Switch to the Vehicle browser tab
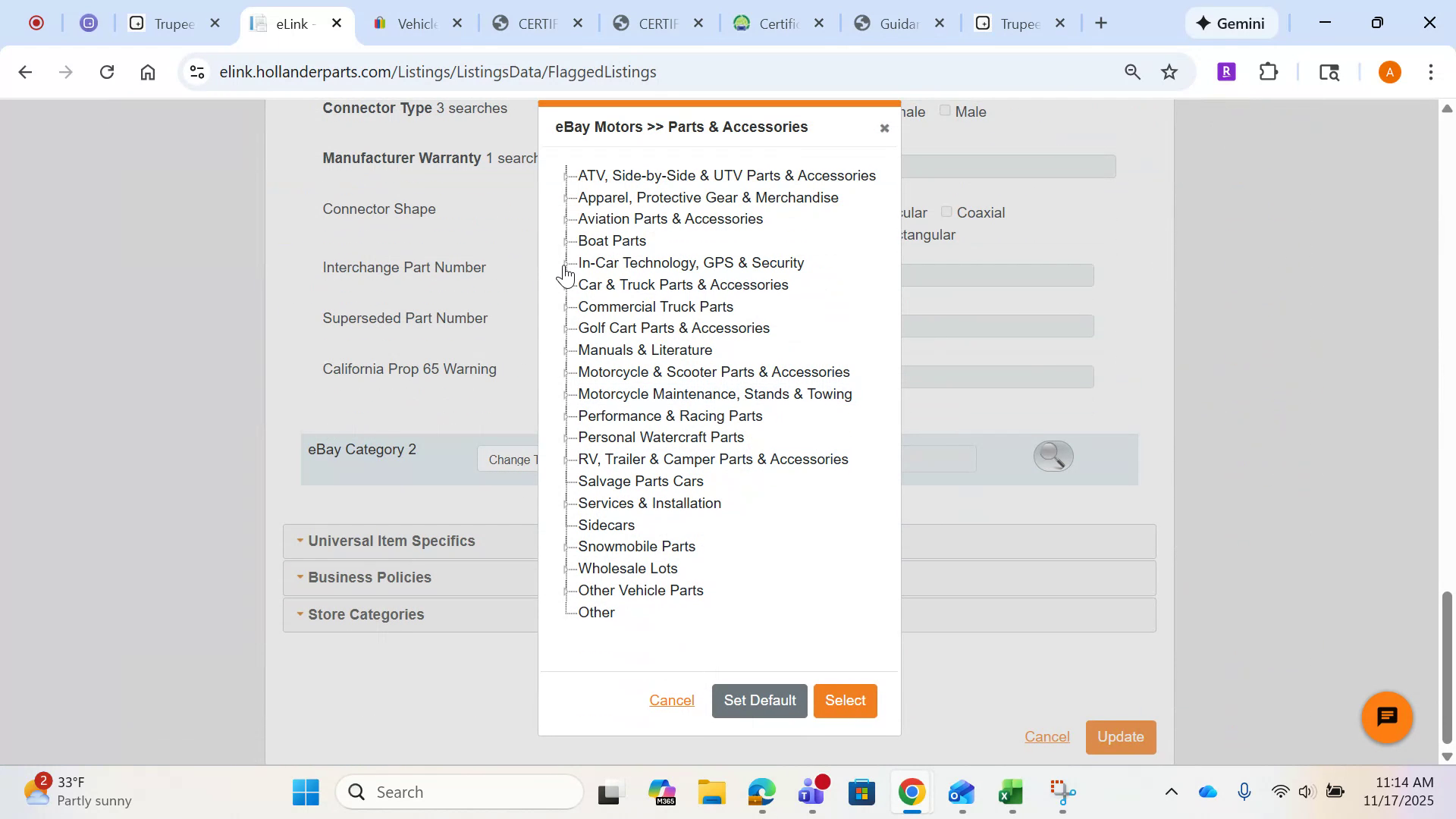The image size is (1456, 819). tap(417, 24)
